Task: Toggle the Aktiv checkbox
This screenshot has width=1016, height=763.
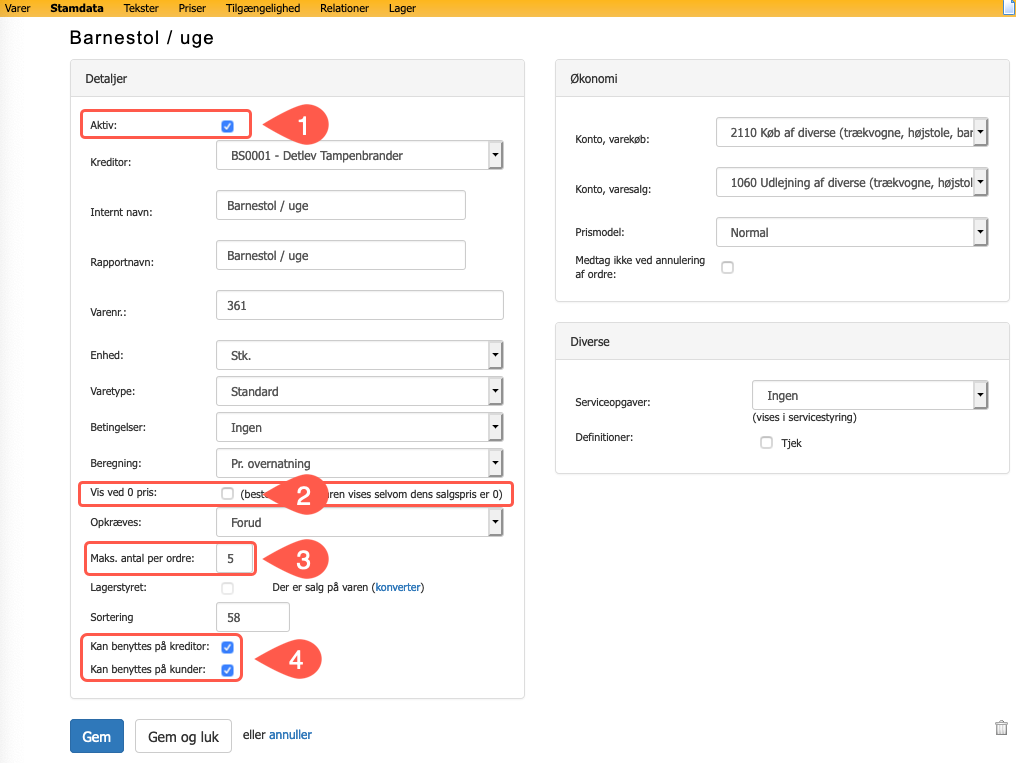Action: click(x=227, y=126)
